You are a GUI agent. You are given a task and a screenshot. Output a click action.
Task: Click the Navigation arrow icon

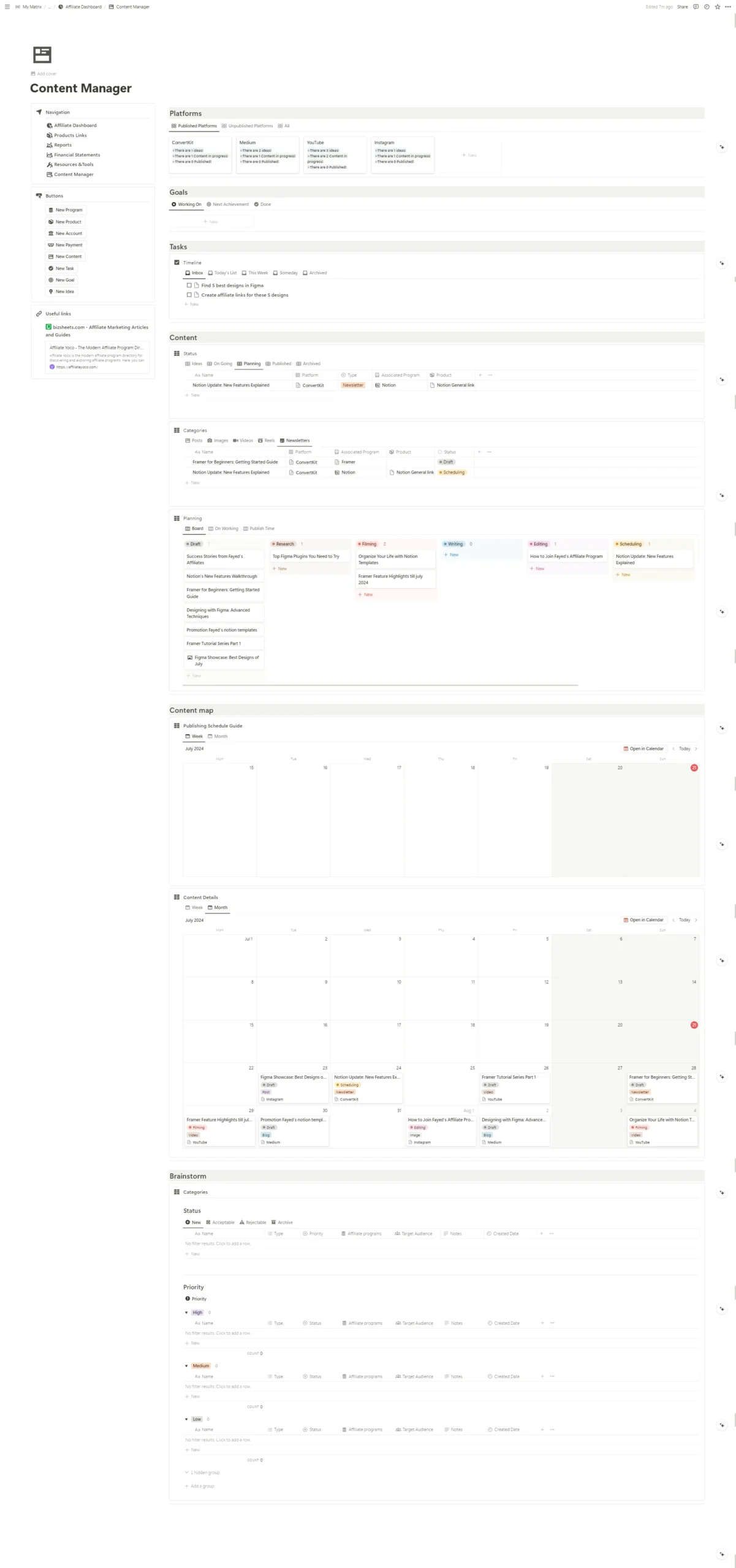tap(39, 112)
